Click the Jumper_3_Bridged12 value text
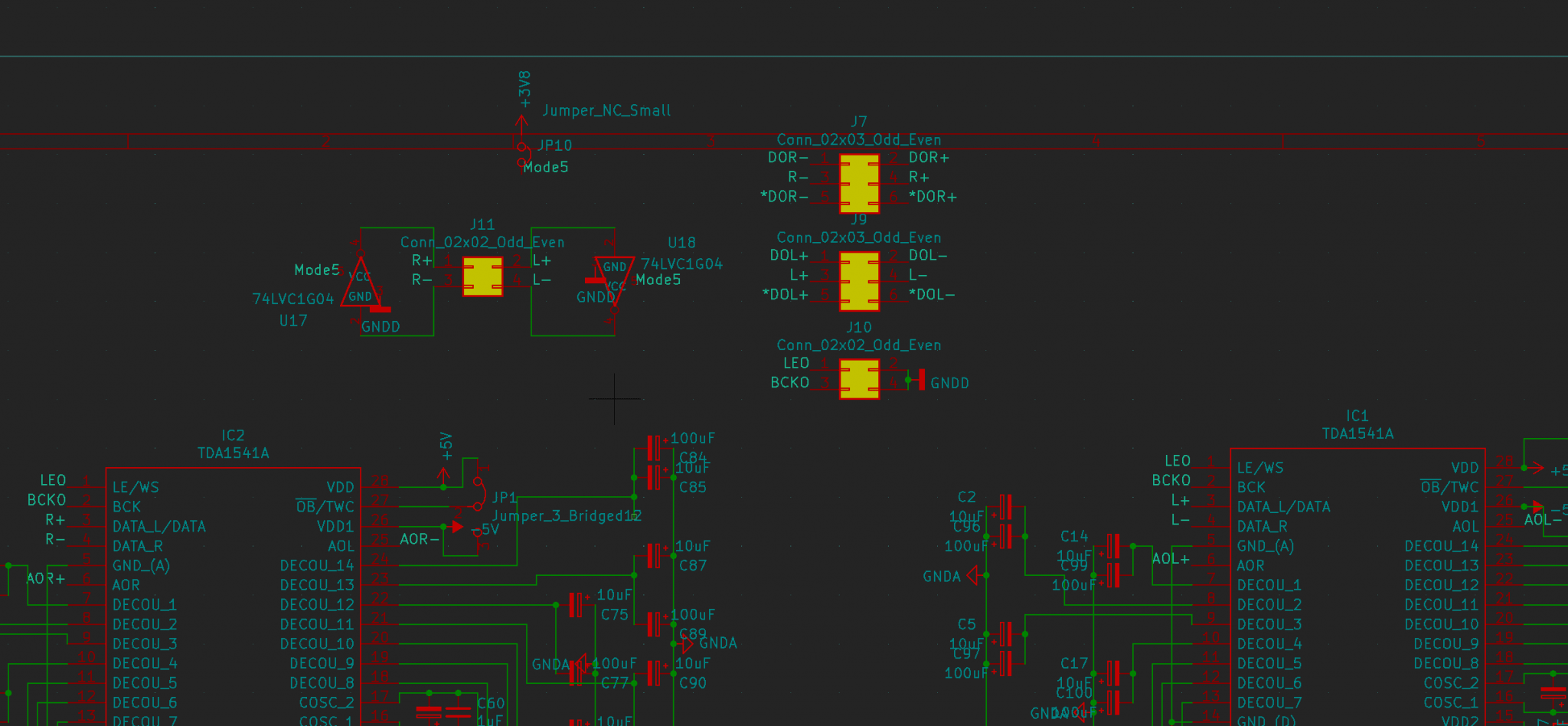This screenshot has height=726, width=1568. (x=567, y=516)
